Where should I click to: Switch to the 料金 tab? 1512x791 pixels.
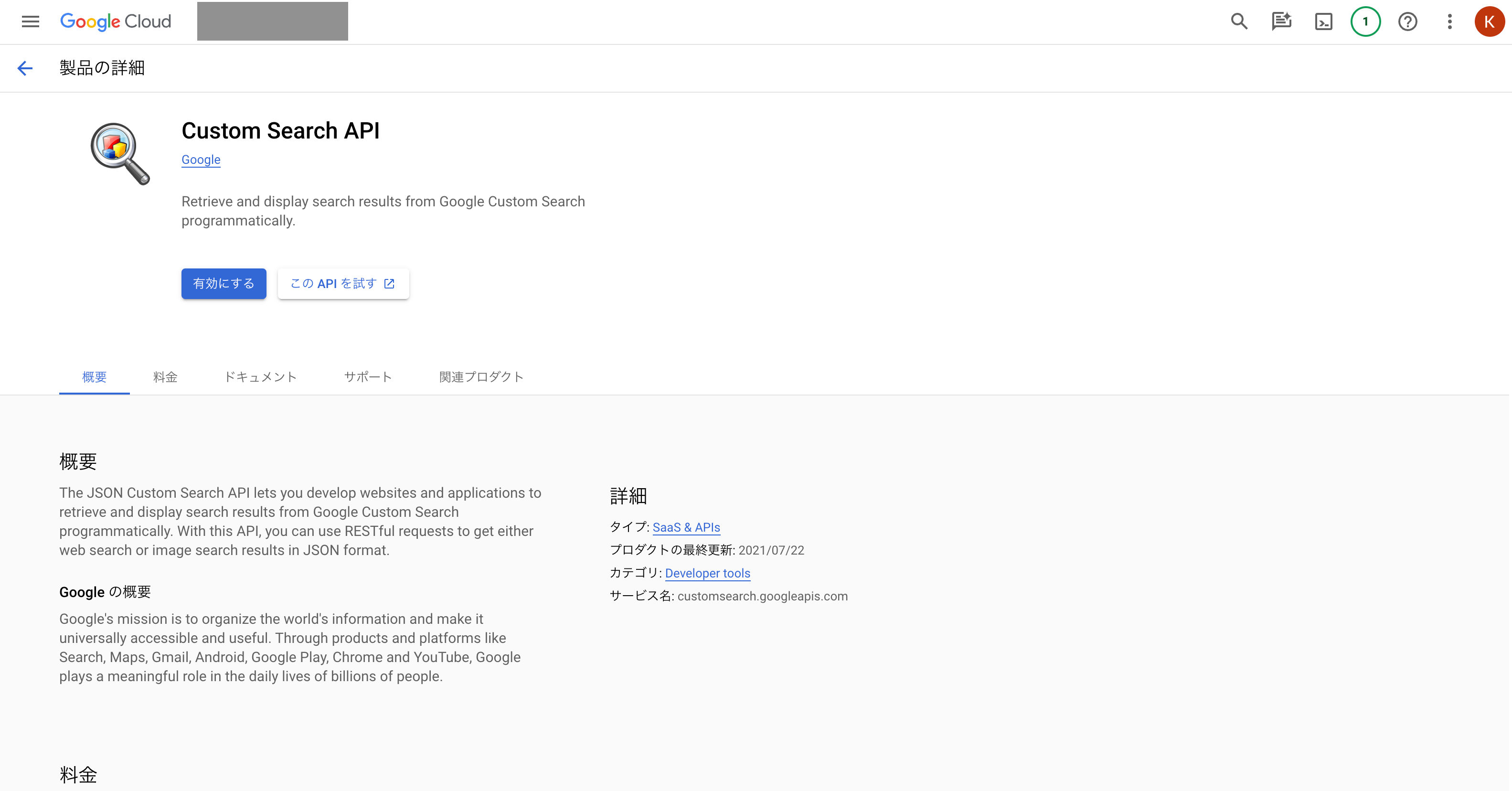click(165, 376)
